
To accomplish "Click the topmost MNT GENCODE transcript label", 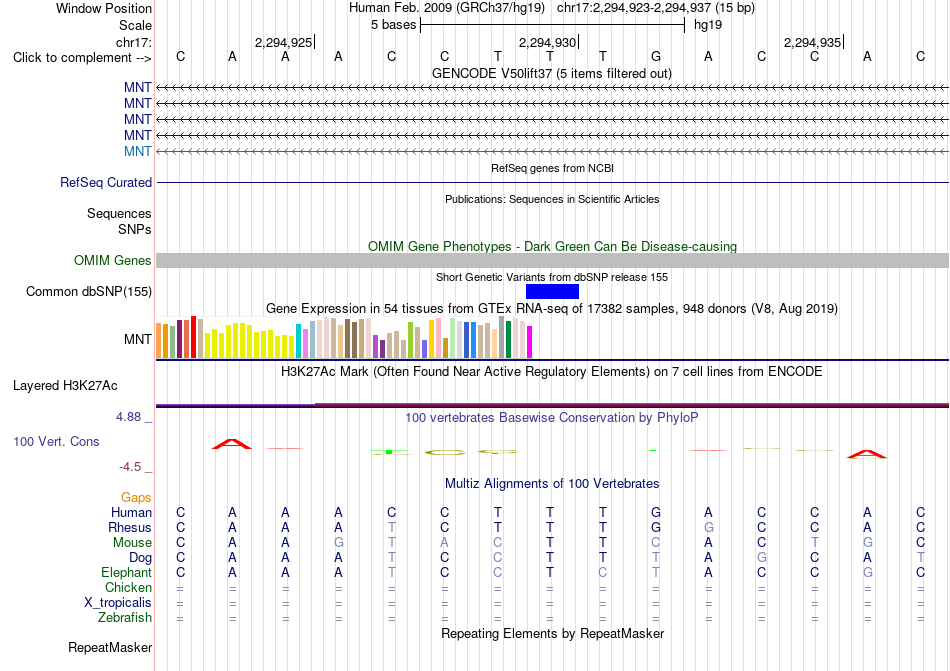I will [x=138, y=88].
